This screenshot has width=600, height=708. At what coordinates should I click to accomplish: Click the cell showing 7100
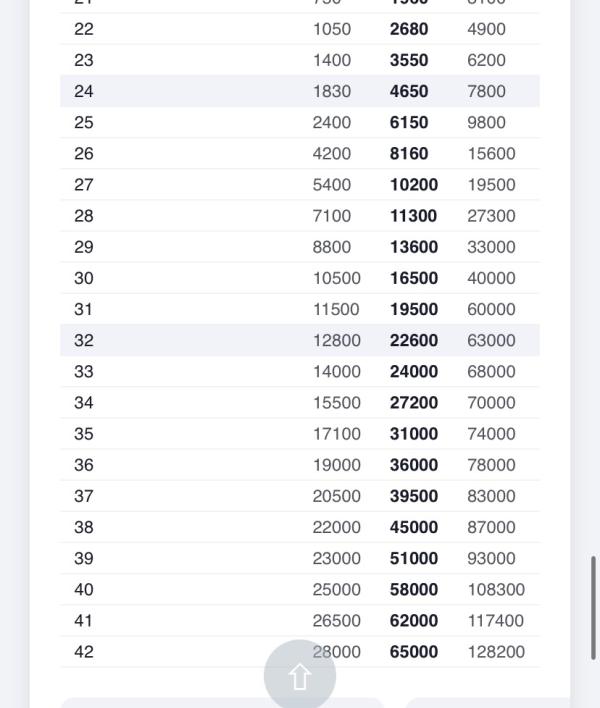332,215
